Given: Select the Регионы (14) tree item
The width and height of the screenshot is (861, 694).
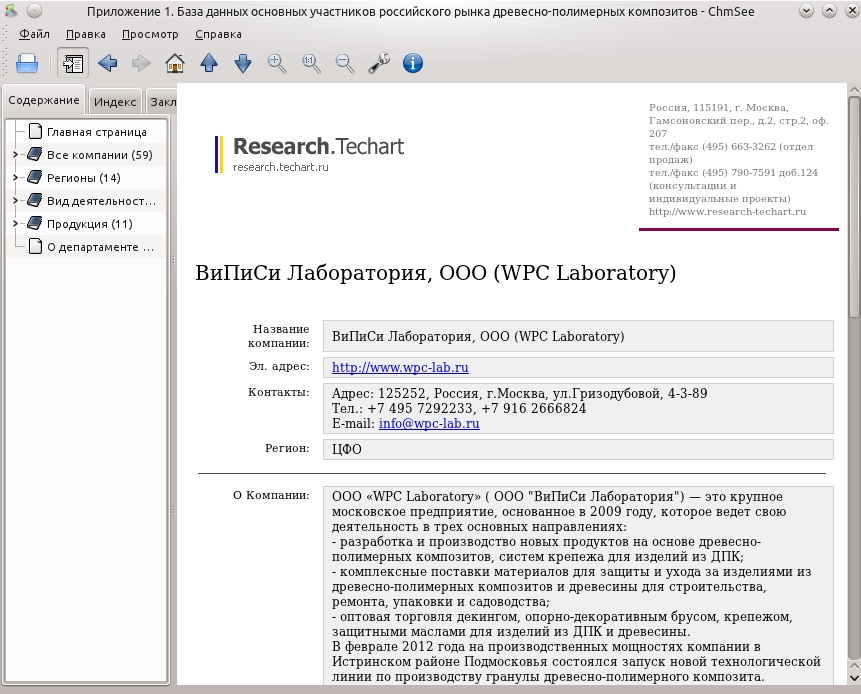Looking at the screenshot, I should (x=83, y=178).
